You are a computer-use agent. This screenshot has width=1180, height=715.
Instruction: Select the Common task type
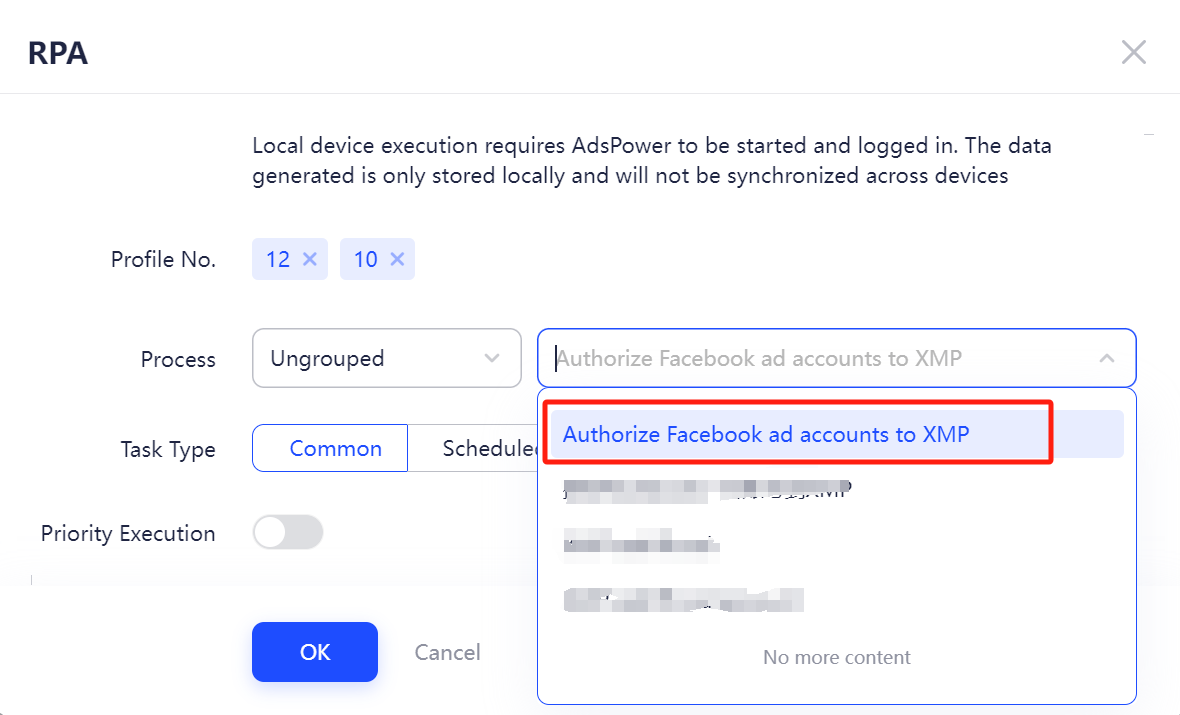click(x=335, y=448)
